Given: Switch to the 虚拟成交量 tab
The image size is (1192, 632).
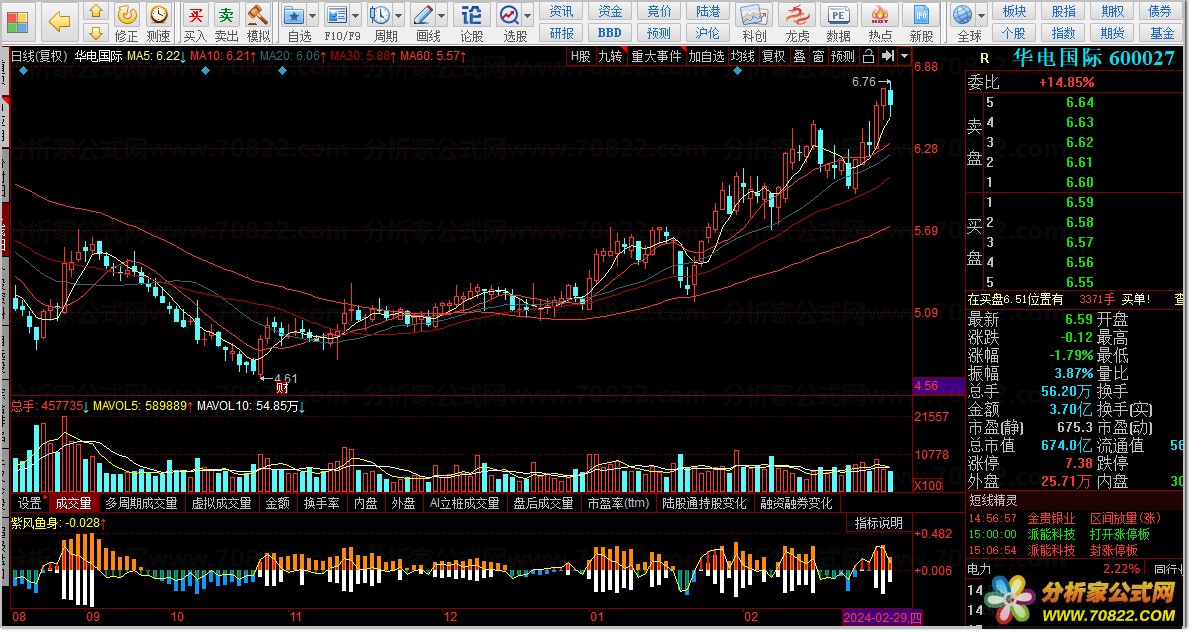Looking at the screenshot, I should [221, 503].
